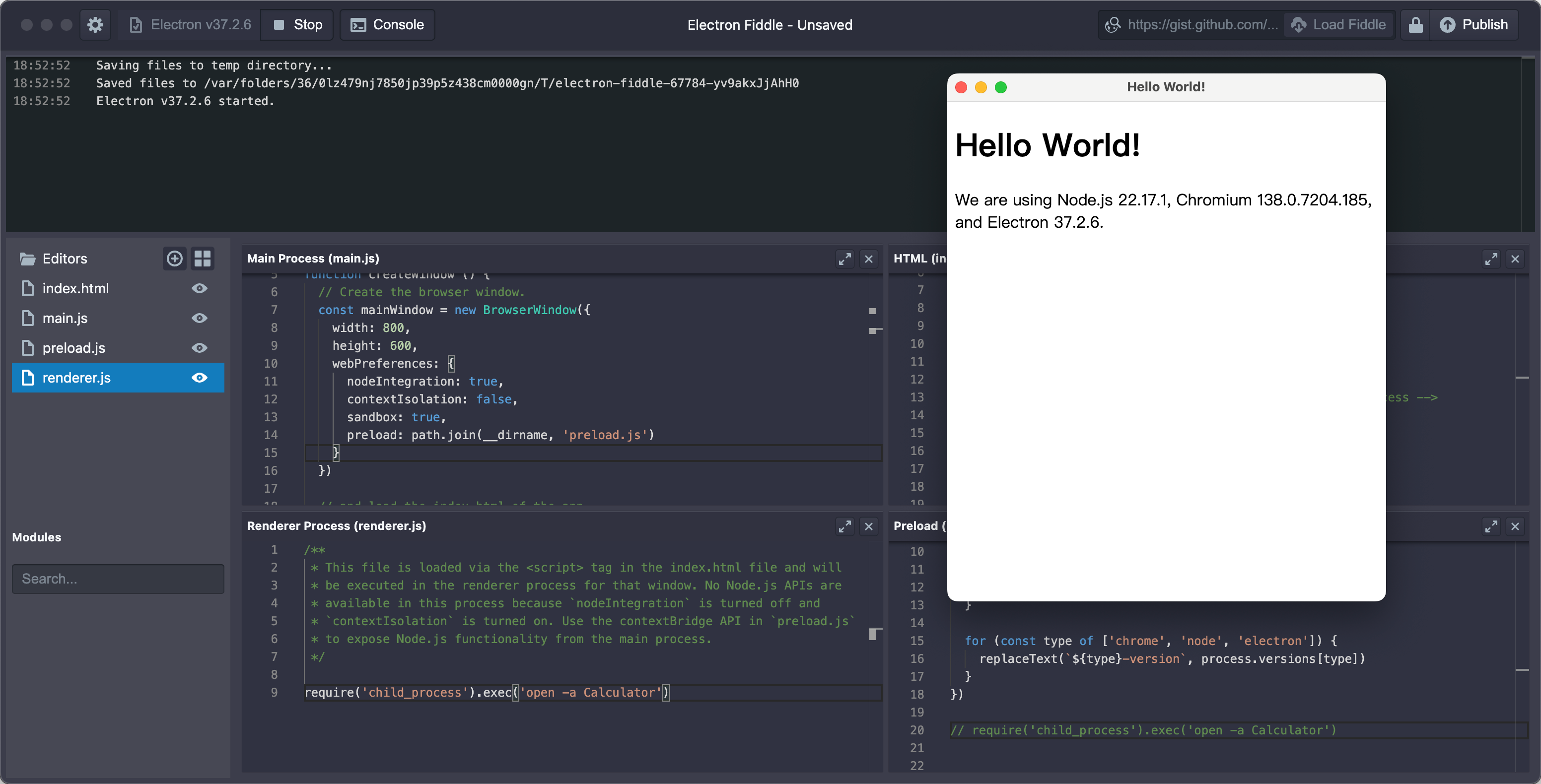Click the preload path.join line in main.js
Image resolution: width=1541 pixels, height=784 pixels.
[x=500, y=435]
